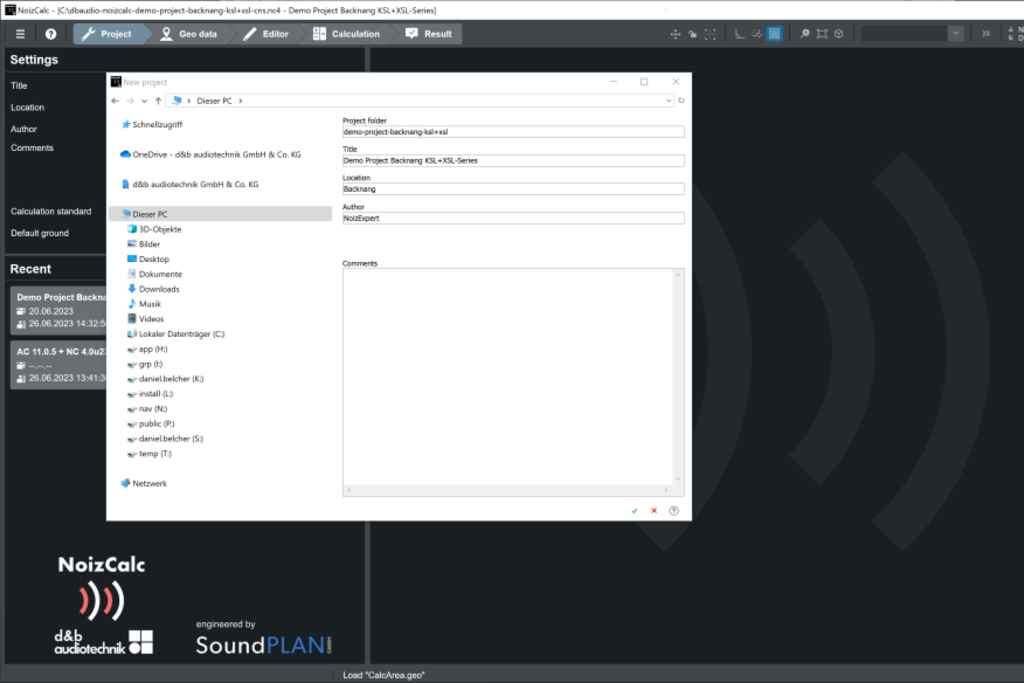Select the install (L:) network drive
The image size is (1024, 683).
coord(150,394)
